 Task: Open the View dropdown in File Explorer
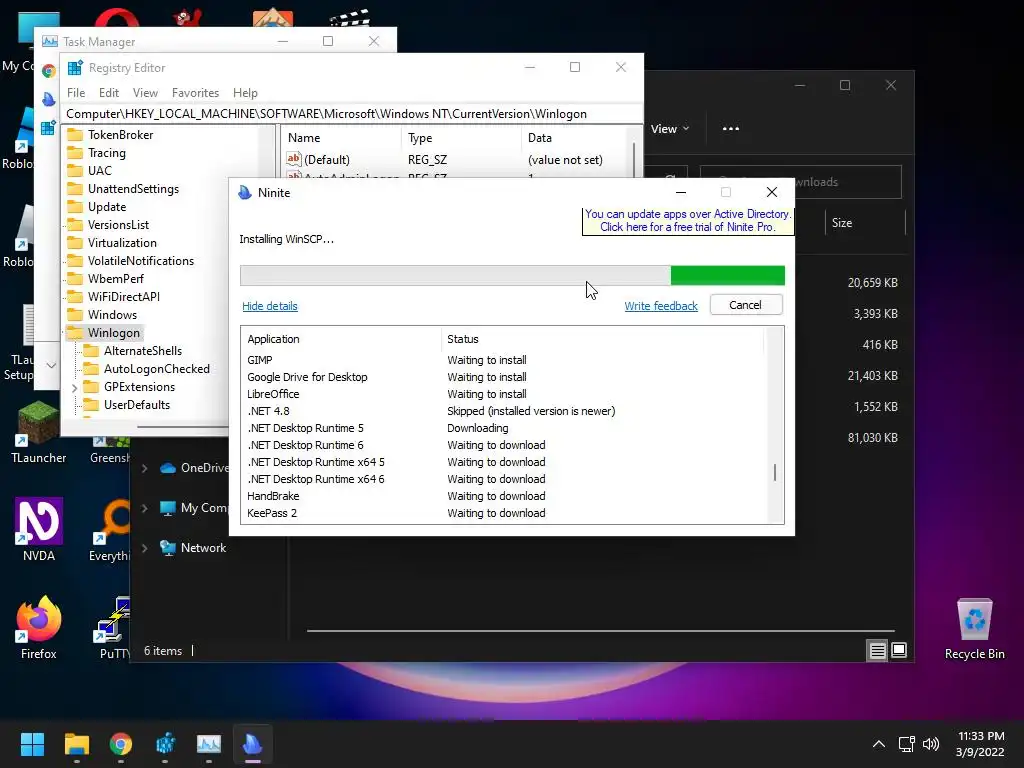coord(669,129)
